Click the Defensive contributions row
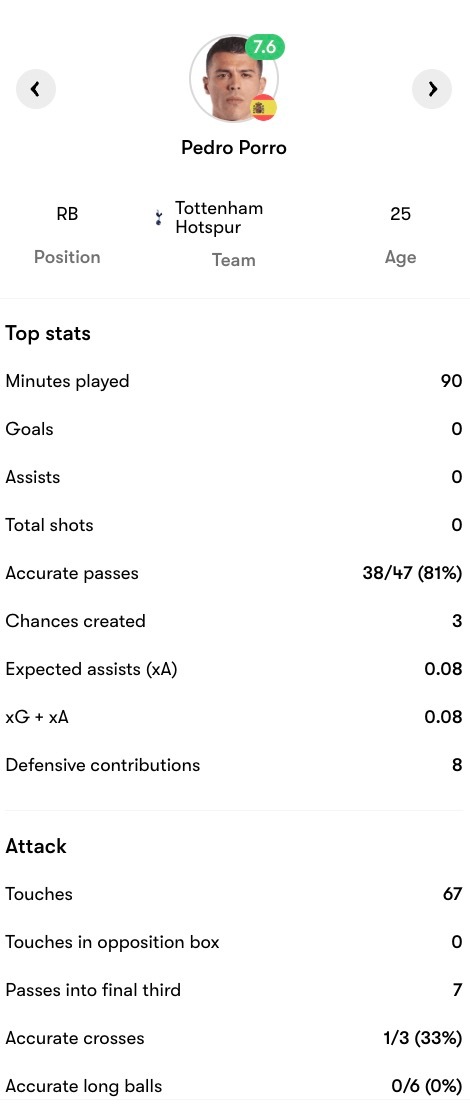The height and width of the screenshot is (1110, 470). (234, 765)
